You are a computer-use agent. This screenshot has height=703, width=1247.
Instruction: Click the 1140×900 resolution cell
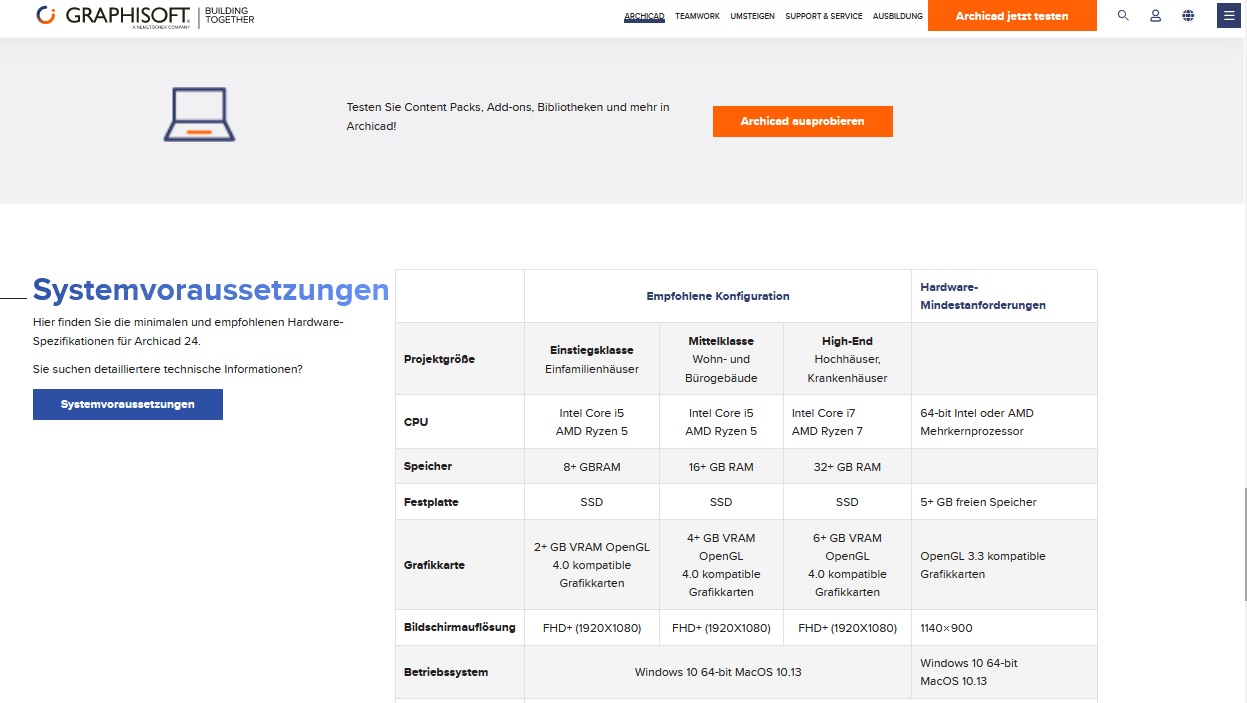[x=1004, y=628]
